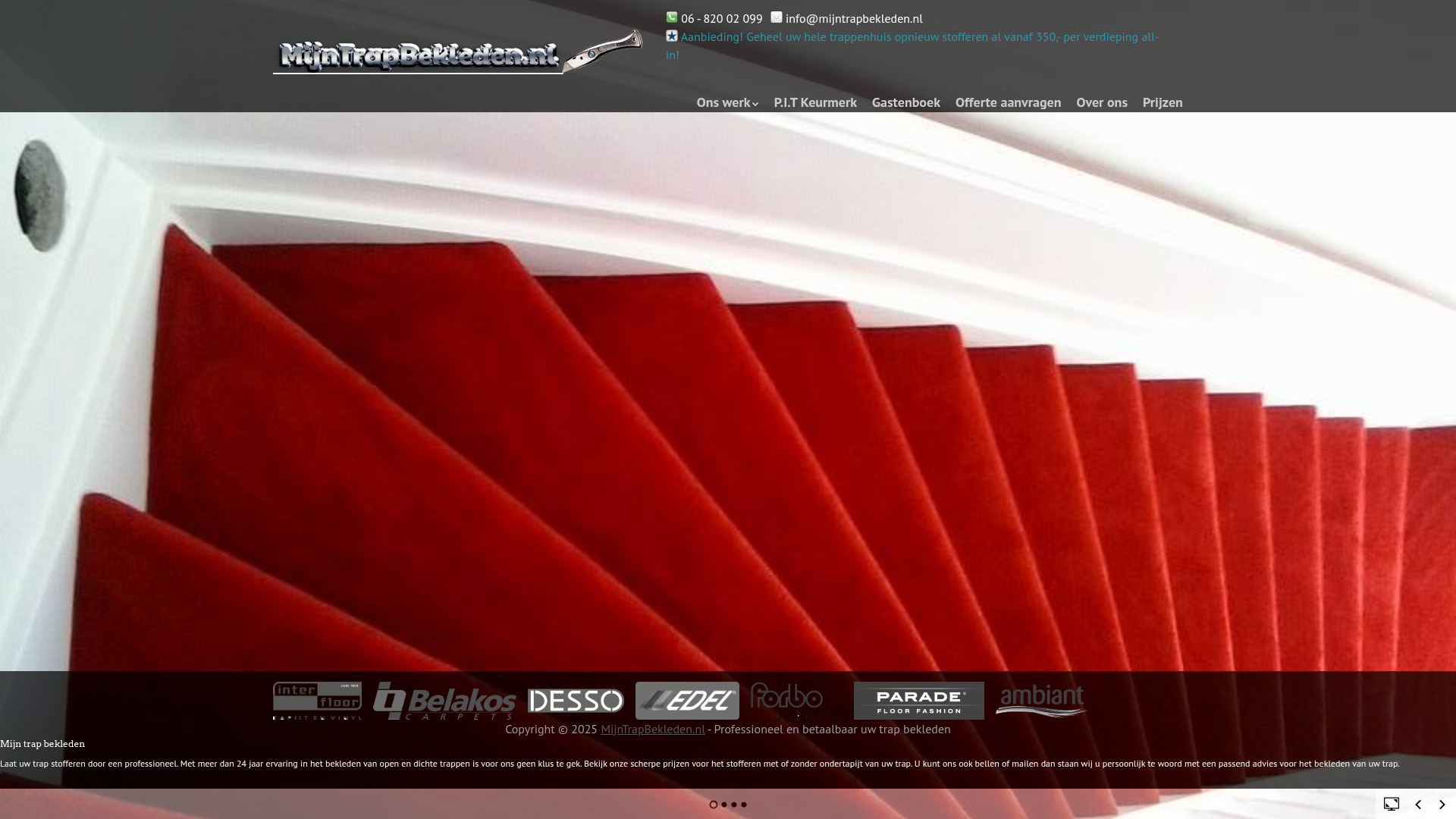Click the Parade Floor Fashion logo
Screen dimensions: 1456x819
919,701
